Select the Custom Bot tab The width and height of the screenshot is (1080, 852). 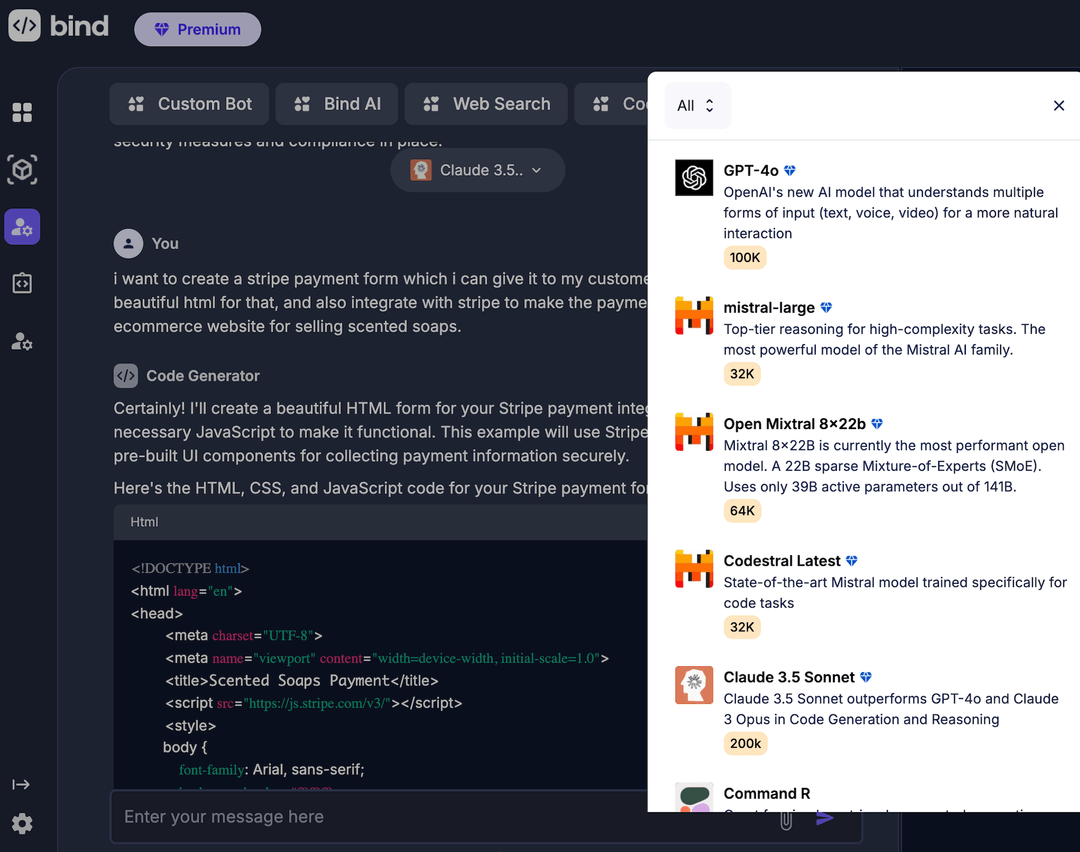[x=188, y=103]
